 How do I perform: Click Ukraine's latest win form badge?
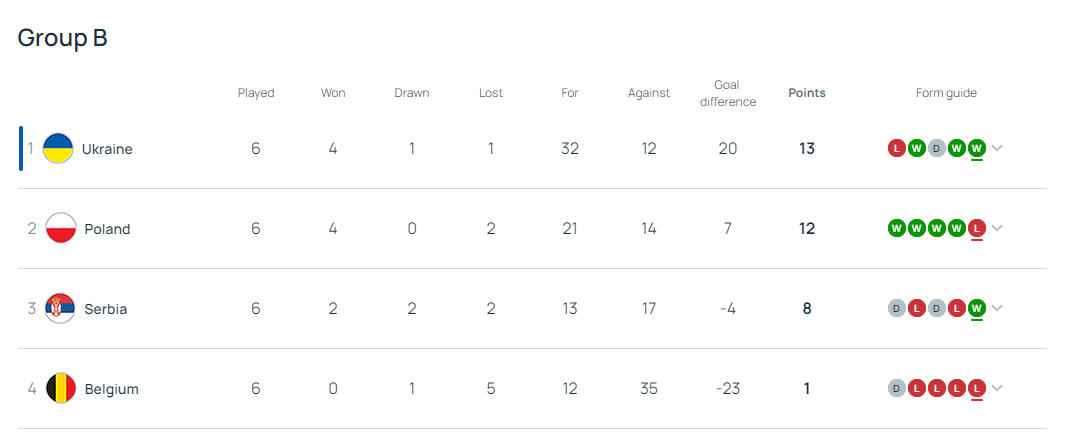point(977,149)
